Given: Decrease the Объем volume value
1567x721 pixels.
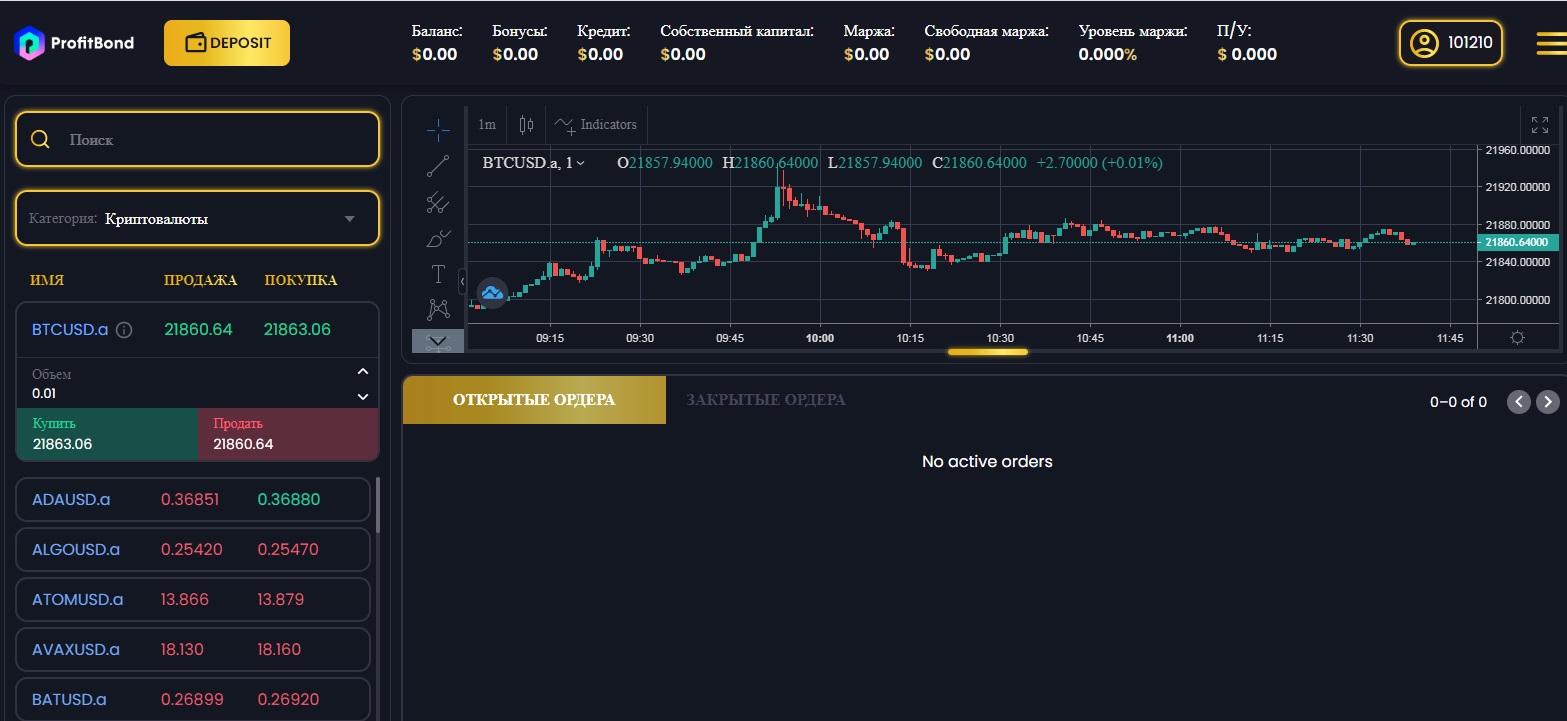Looking at the screenshot, I should pyautogui.click(x=363, y=397).
